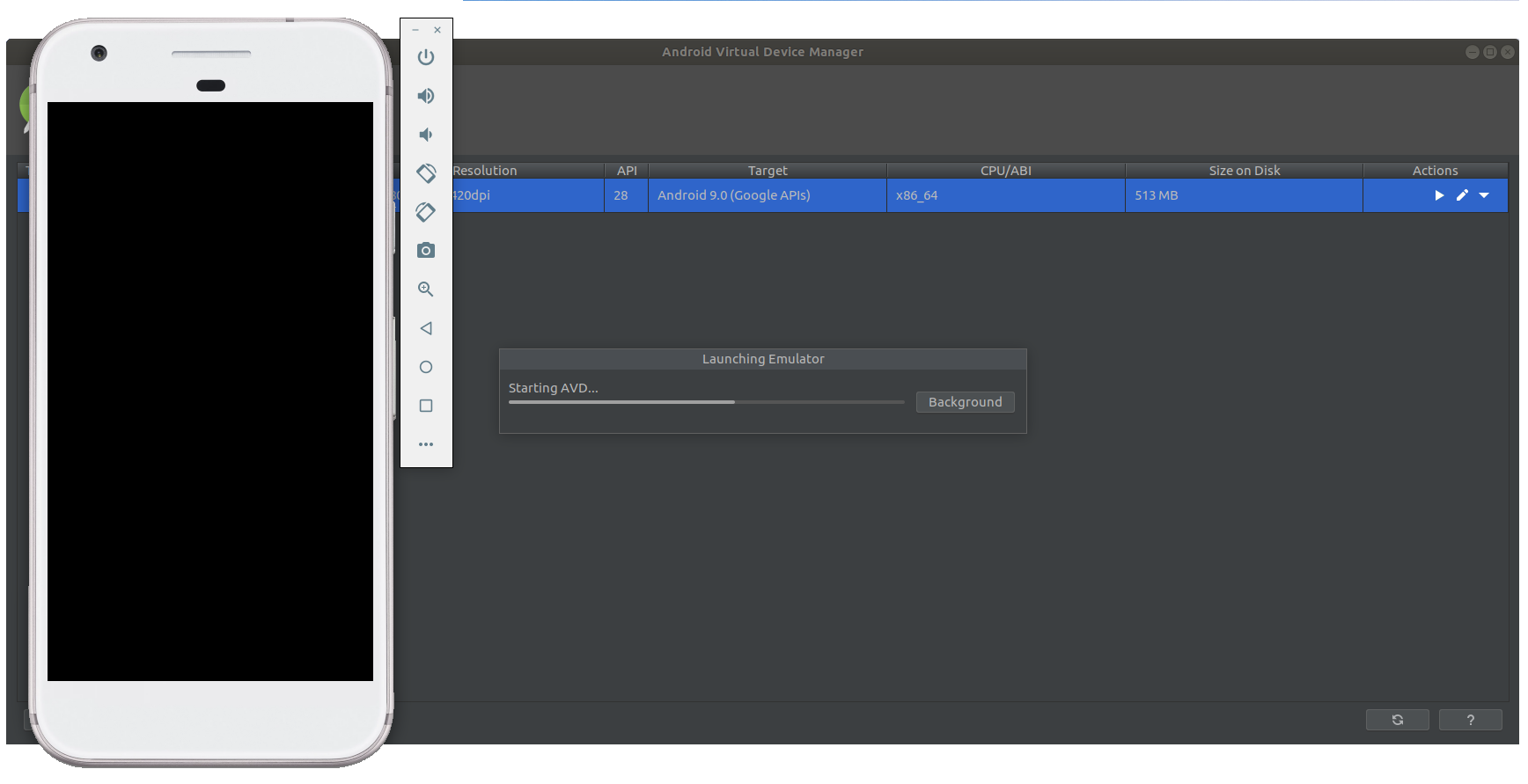Click the Actions column header

(1436, 171)
